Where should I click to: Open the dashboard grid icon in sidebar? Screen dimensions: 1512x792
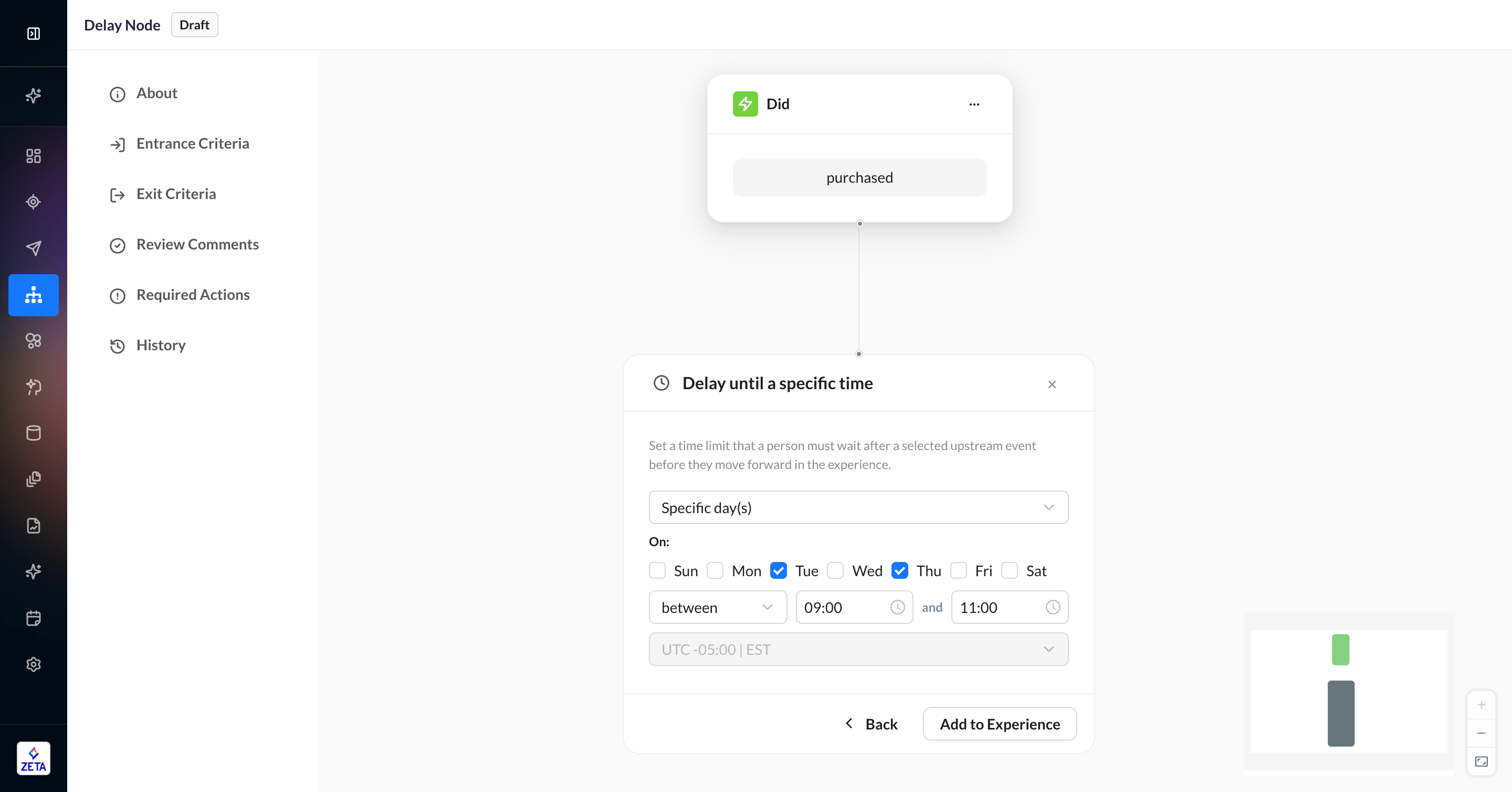coord(34,155)
